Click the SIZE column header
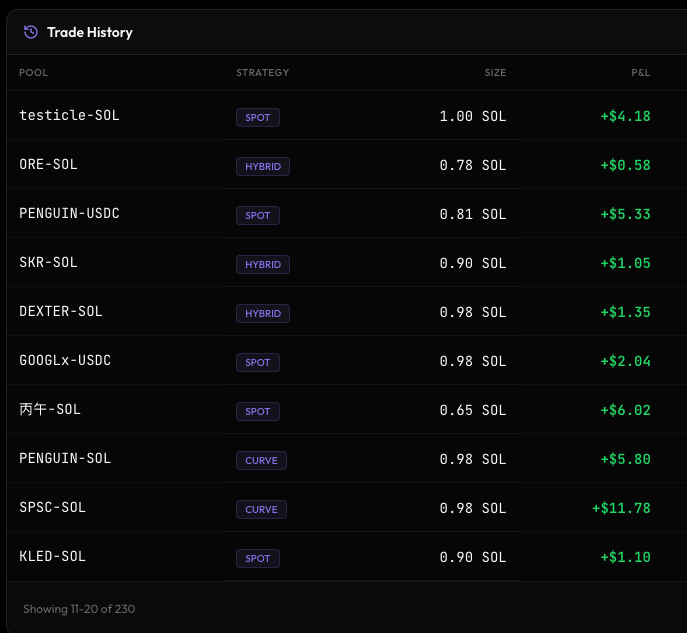 point(495,73)
